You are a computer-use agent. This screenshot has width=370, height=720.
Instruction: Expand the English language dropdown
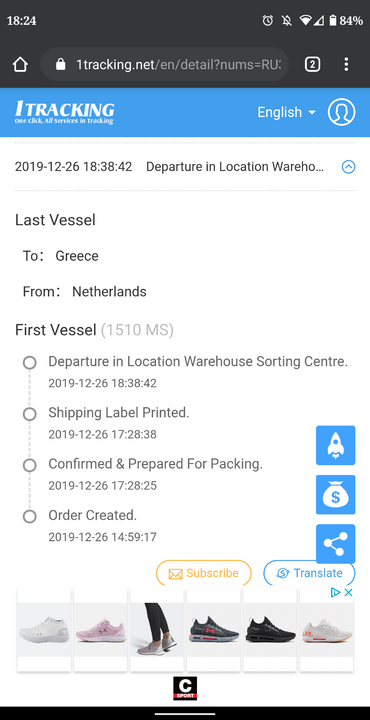[286, 112]
